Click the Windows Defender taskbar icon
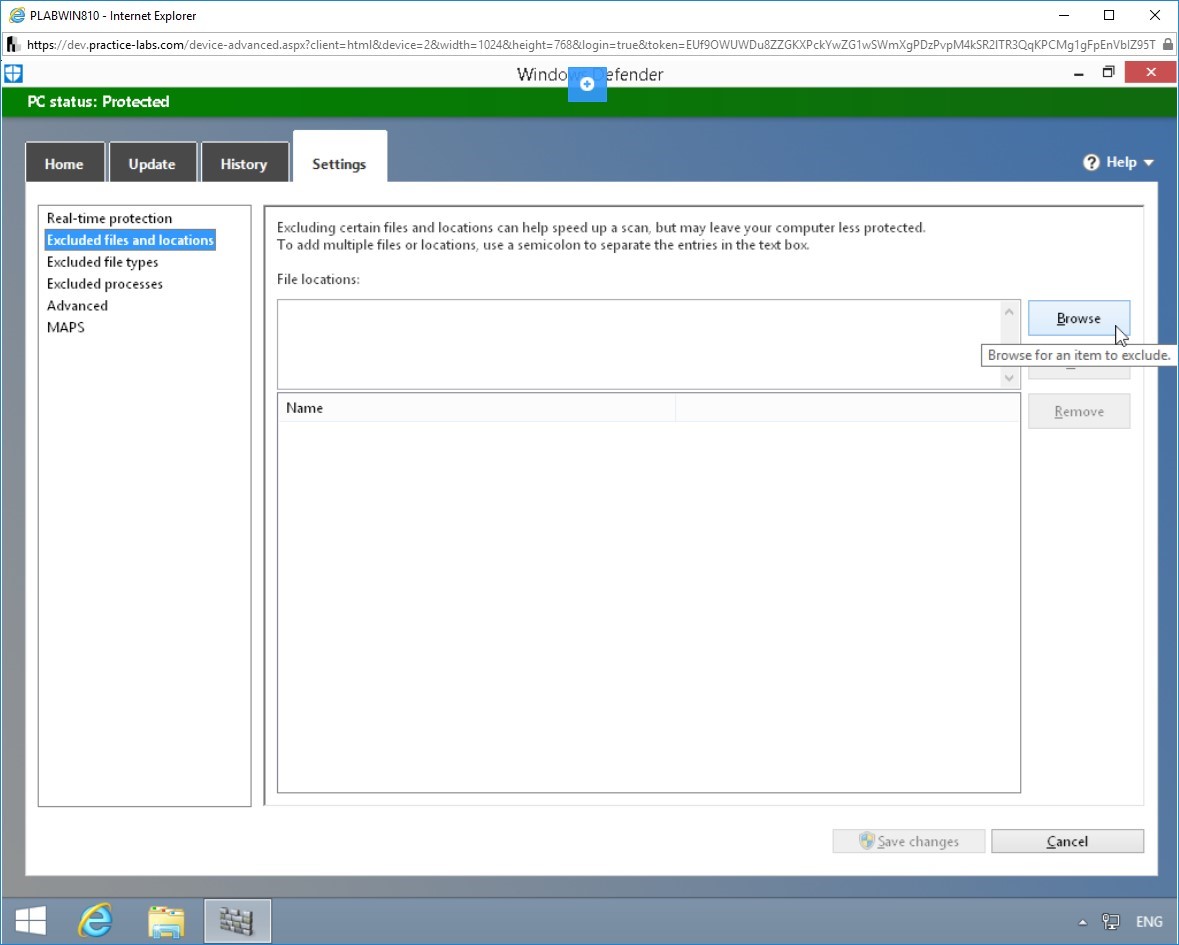Screen dimensions: 1179x945 tap(237, 920)
